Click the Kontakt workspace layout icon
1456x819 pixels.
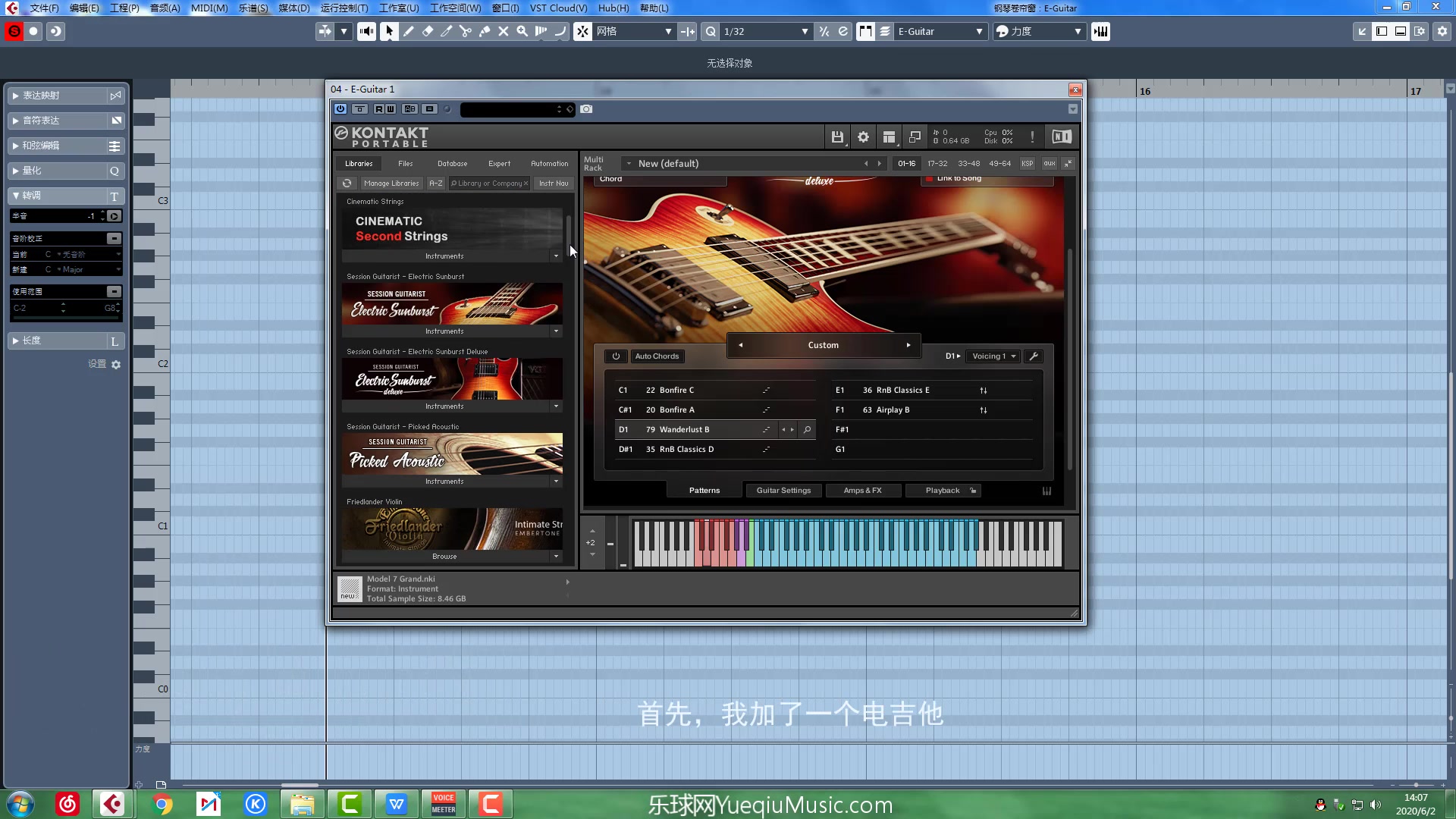(889, 136)
